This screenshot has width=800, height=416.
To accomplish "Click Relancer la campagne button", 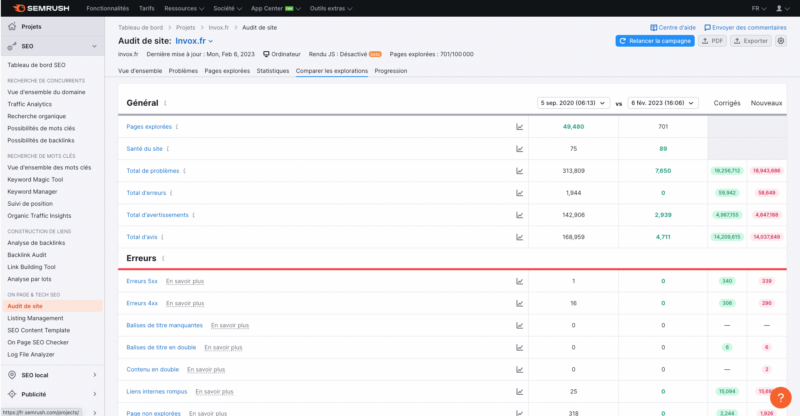I will (x=655, y=41).
